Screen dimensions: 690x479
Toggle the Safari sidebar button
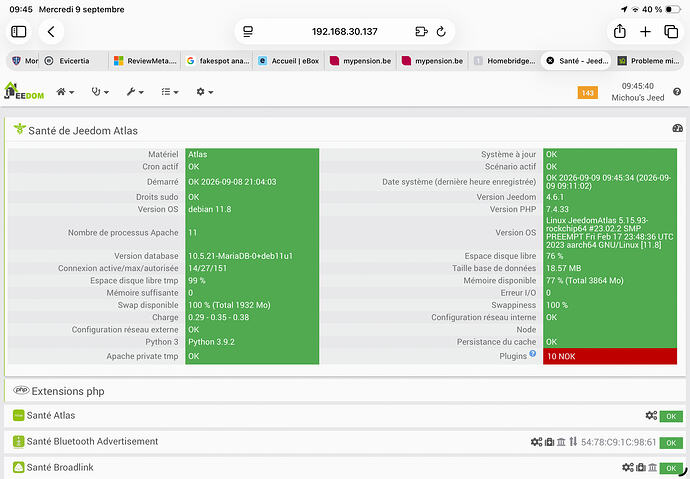point(18,32)
